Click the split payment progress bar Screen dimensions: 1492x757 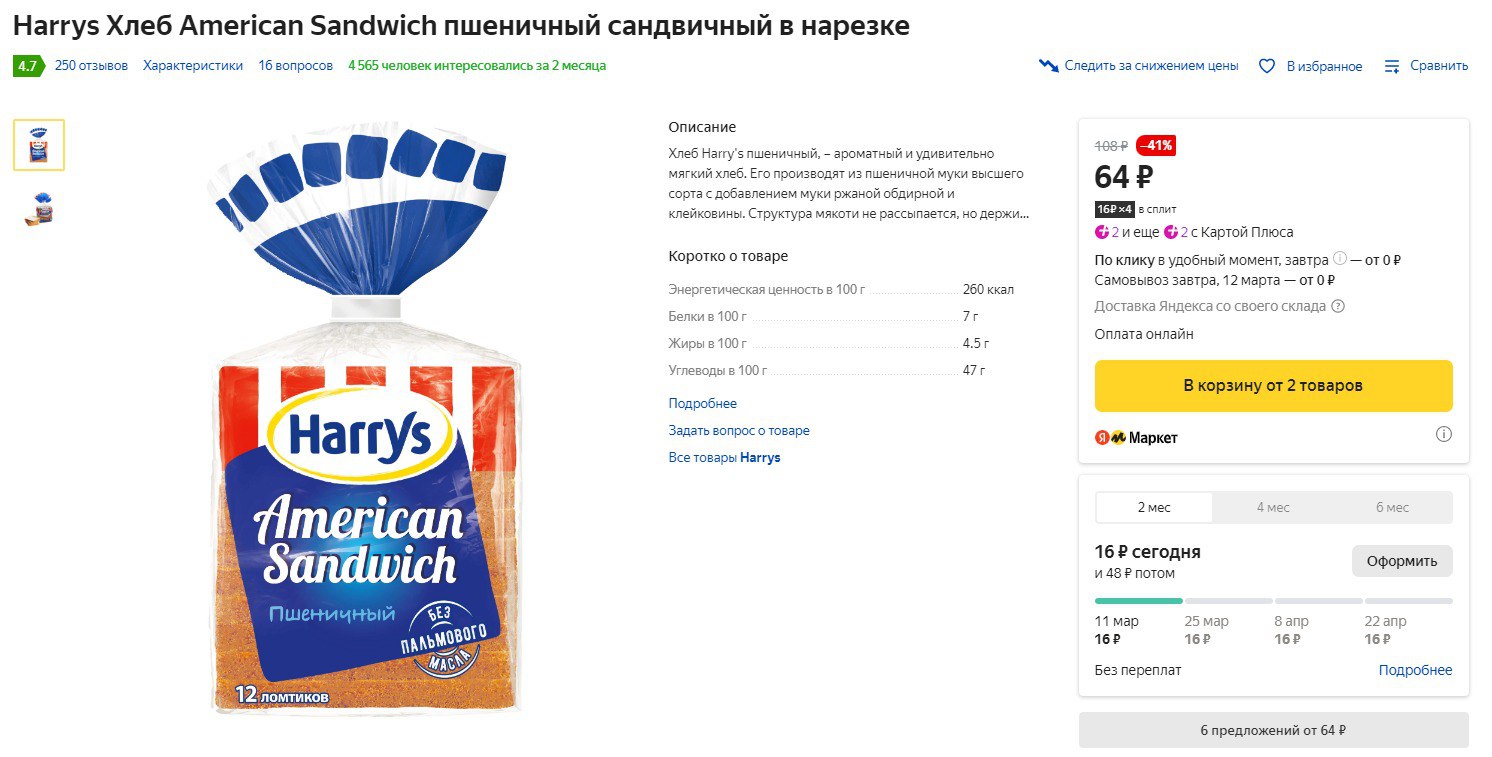pos(1273,601)
